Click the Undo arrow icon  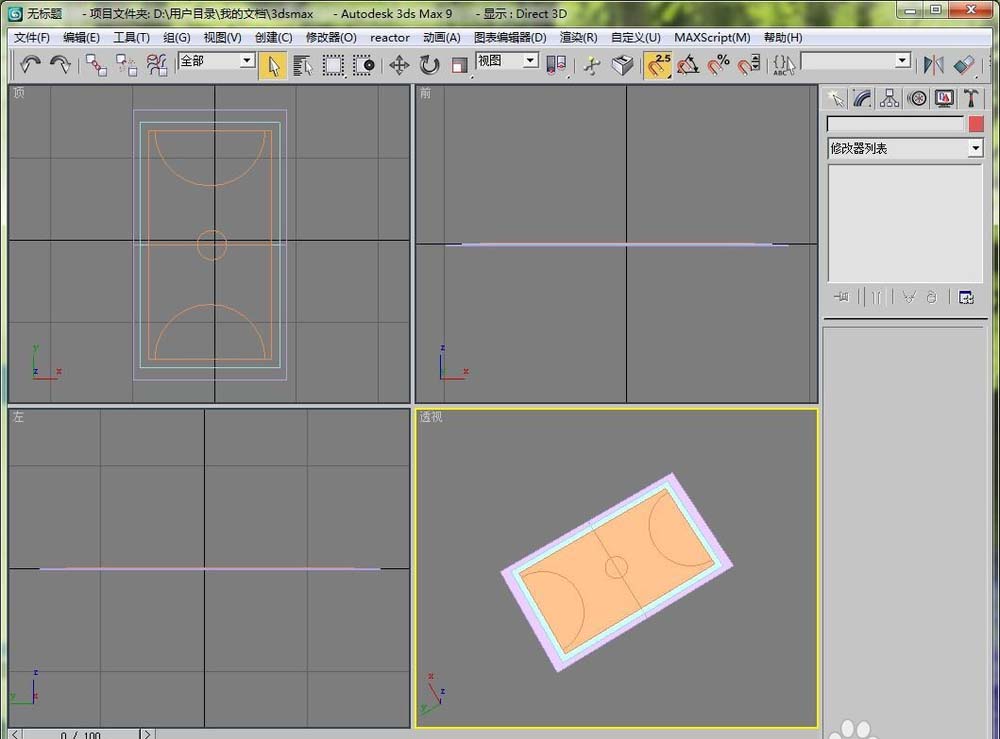[31, 64]
